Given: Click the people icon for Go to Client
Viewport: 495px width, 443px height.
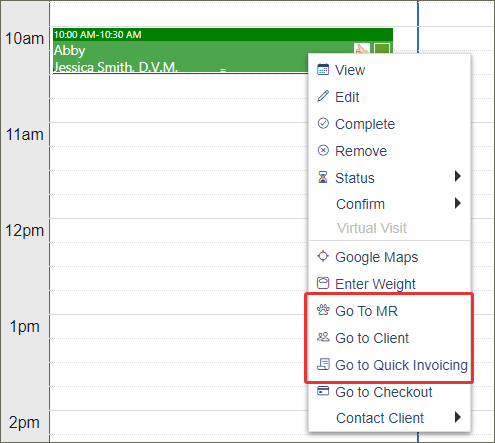Looking at the screenshot, I should pos(323,337).
